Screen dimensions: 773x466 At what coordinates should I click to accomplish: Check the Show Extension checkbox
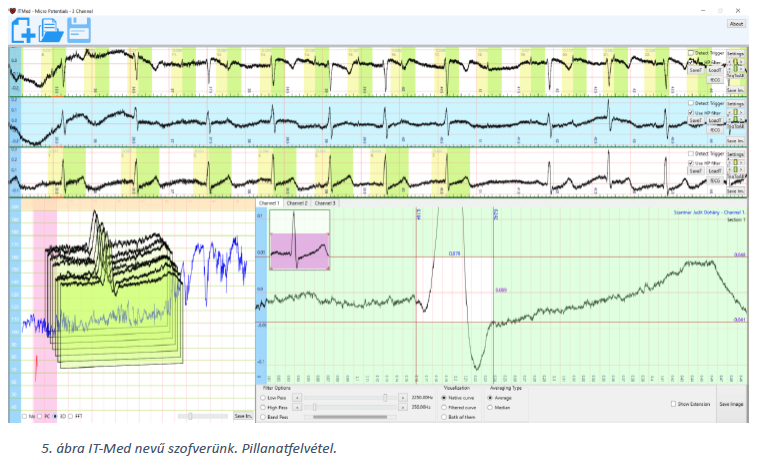coord(673,404)
